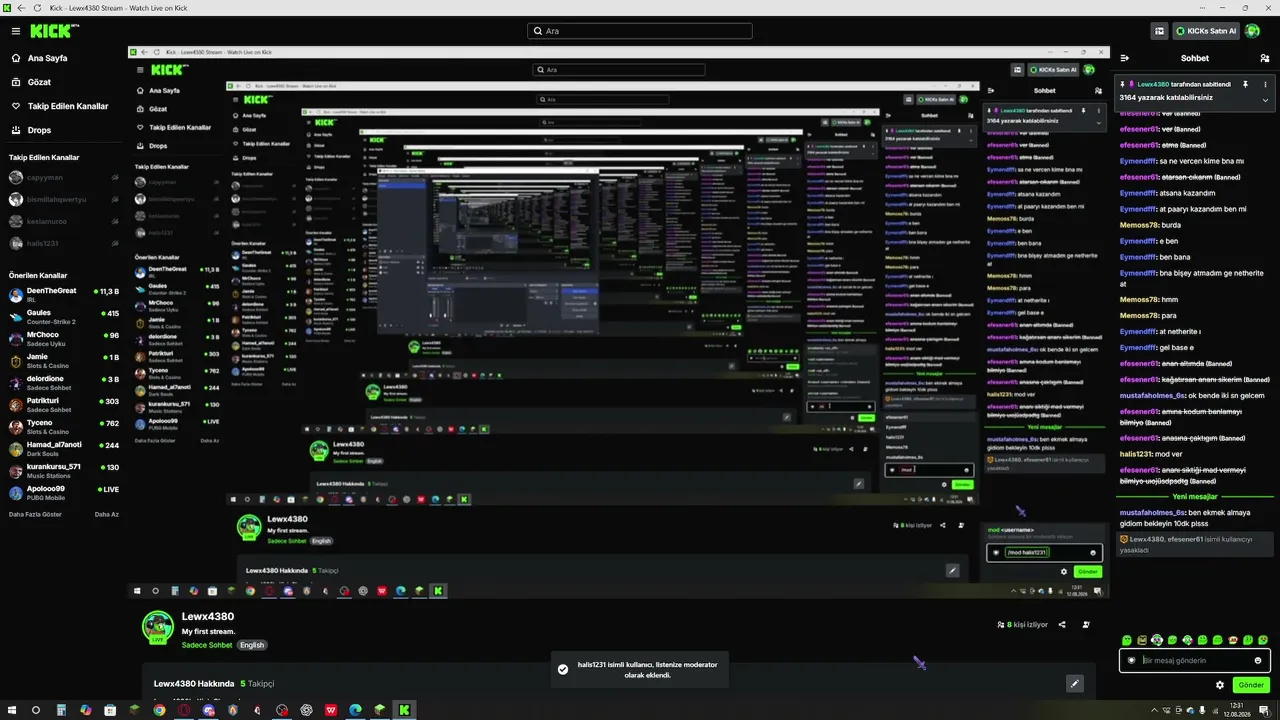Open Gözat in the sidebar
The height and width of the screenshot is (720, 1280).
coord(39,82)
